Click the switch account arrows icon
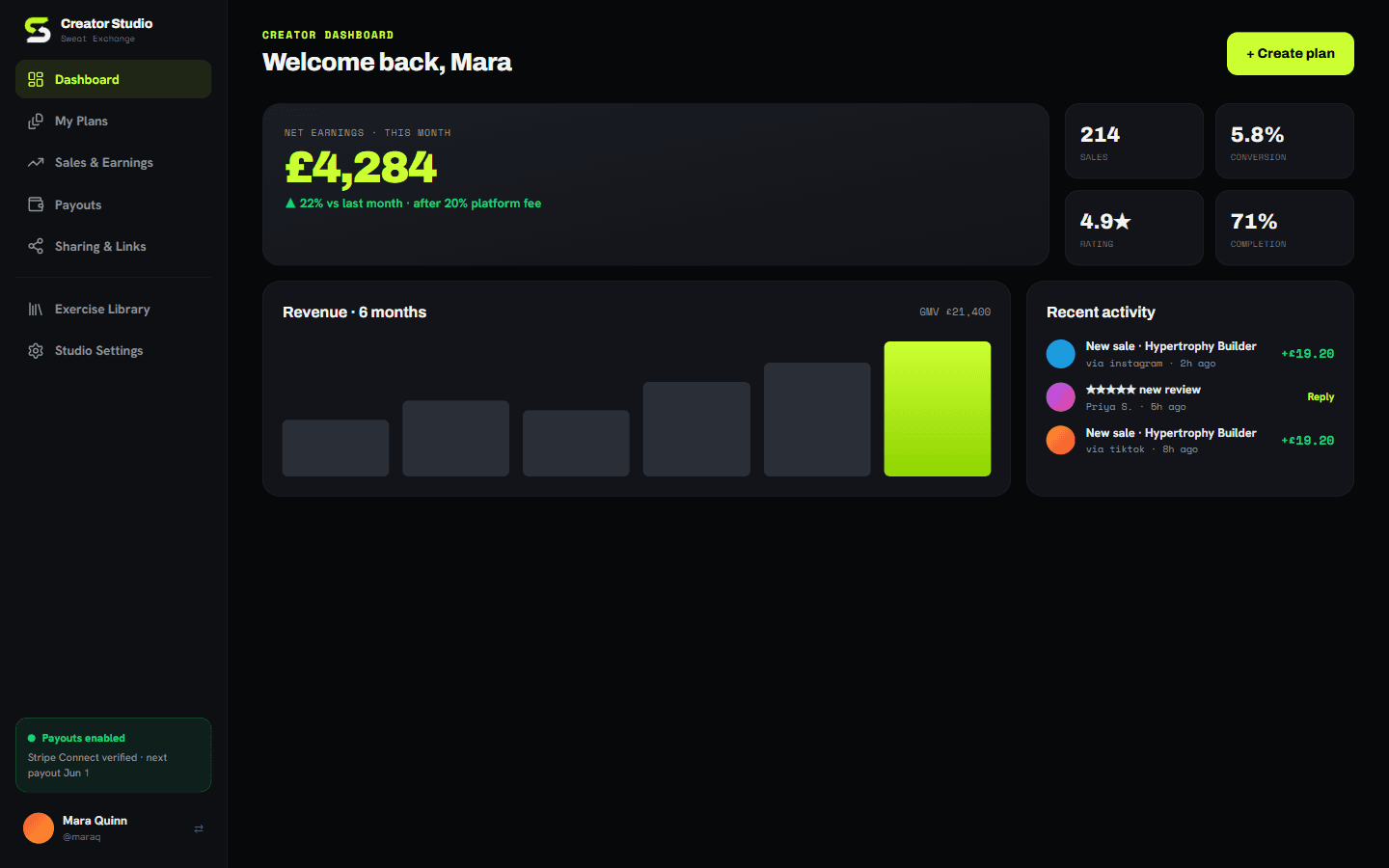Image resolution: width=1389 pixels, height=868 pixels. 199,828
